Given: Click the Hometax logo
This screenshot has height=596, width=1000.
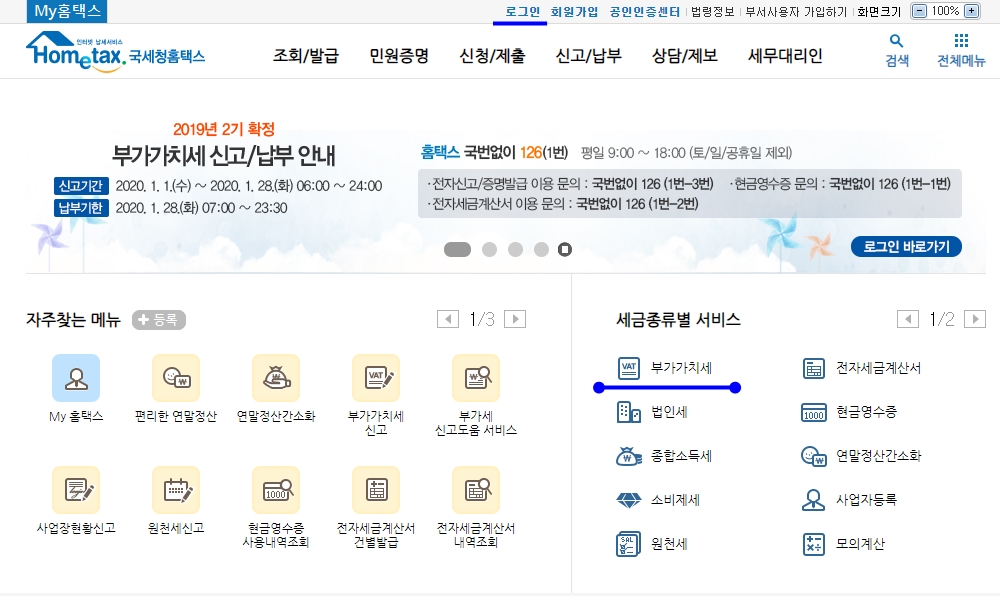Looking at the screenshot, I should pyautogui.click(x=115, y=52).
